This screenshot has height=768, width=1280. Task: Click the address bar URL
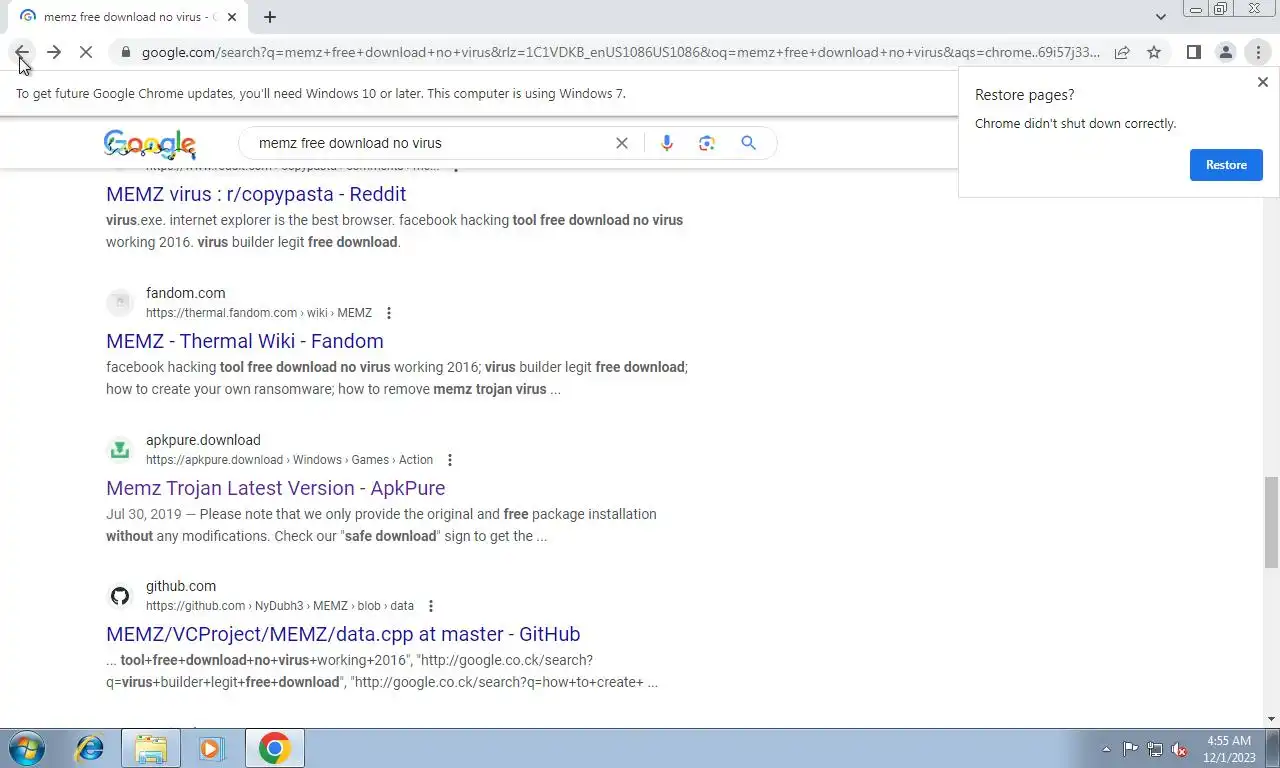[x=620, y=52]
